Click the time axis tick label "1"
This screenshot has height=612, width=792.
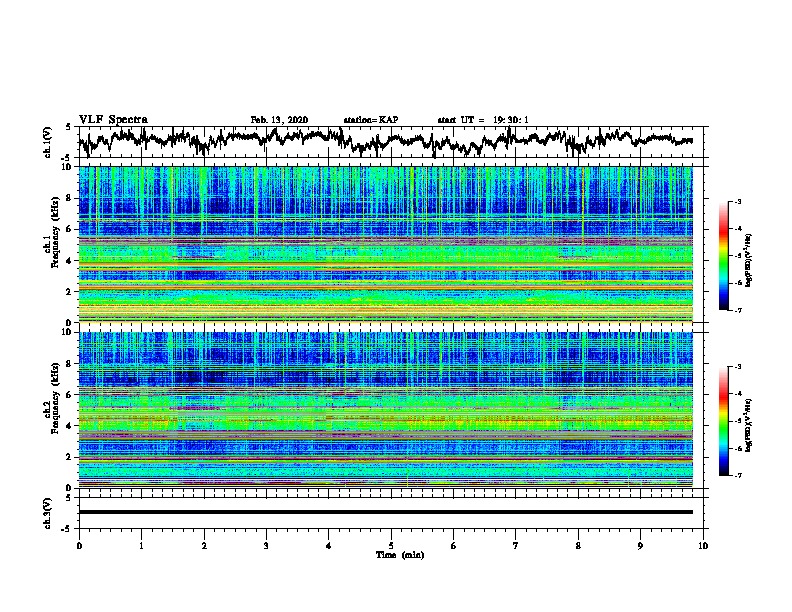pos(141,546)
